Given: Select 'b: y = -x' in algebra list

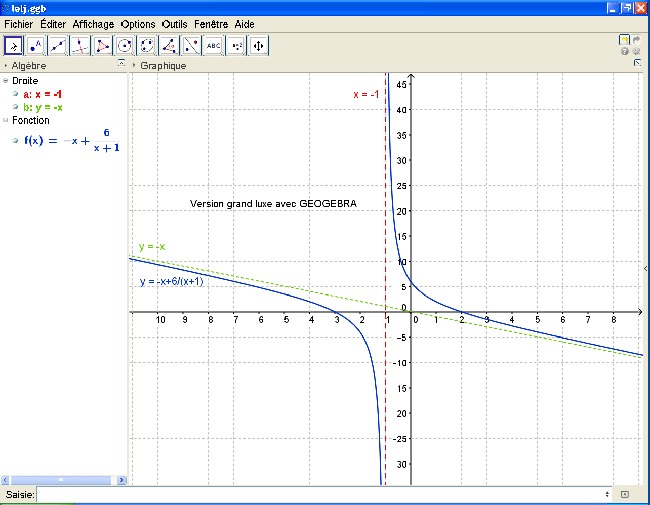Looking at the screenshot, I should (x=43, y=107).
